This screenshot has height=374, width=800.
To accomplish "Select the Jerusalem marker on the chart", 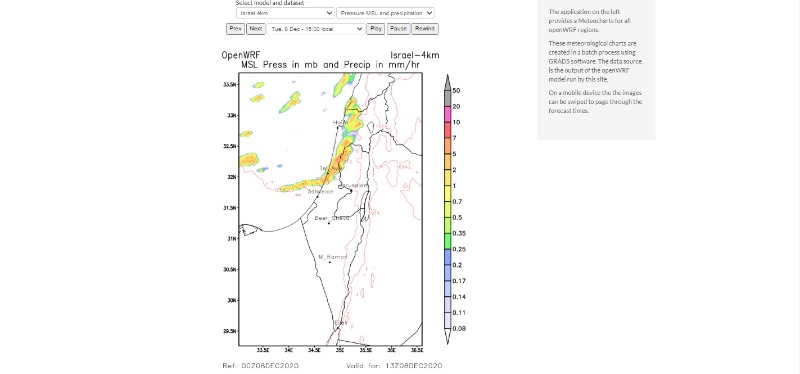I will 351,191.
